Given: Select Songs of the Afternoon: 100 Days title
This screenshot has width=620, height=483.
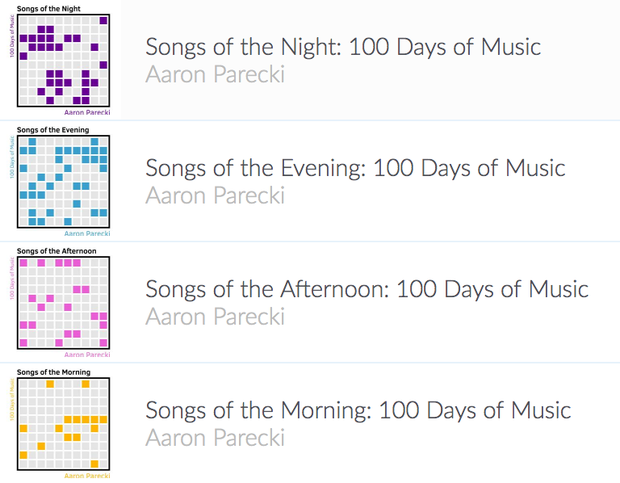Looking at the screenshot, I should point(367,289).
